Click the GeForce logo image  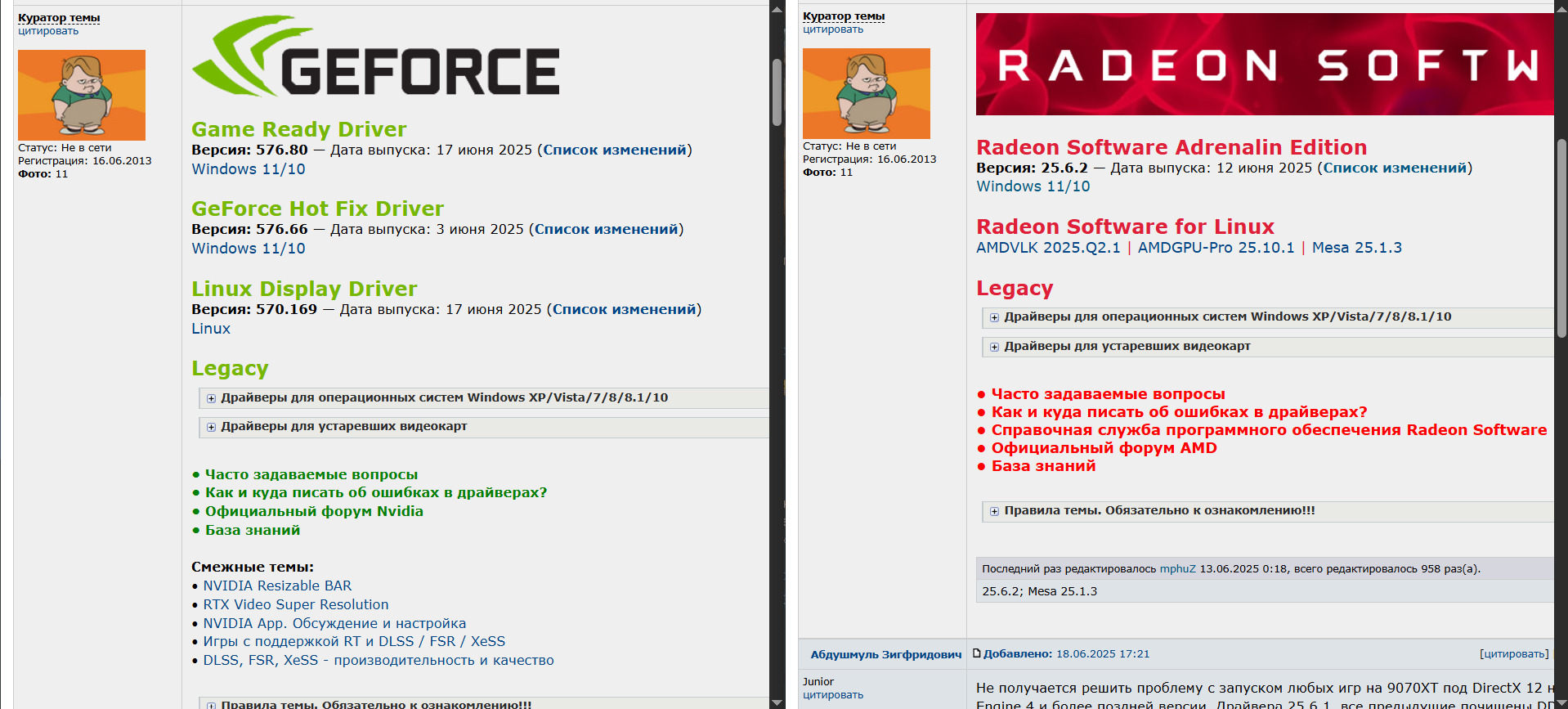tap(376, 56)
